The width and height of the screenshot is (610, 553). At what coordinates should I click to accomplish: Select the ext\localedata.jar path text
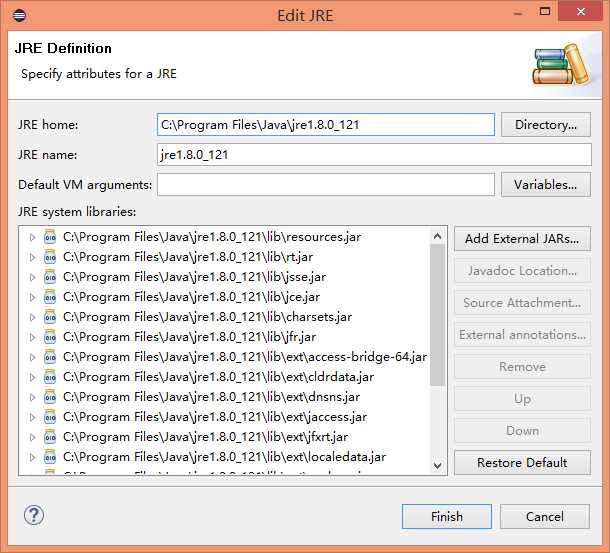pyautogui.click(x=224, y=457)
